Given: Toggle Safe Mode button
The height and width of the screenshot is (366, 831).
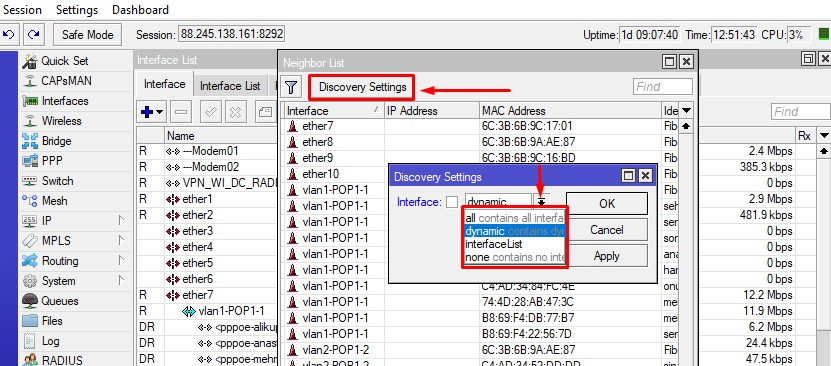Looking at the screenshot, I should (87, 34).
